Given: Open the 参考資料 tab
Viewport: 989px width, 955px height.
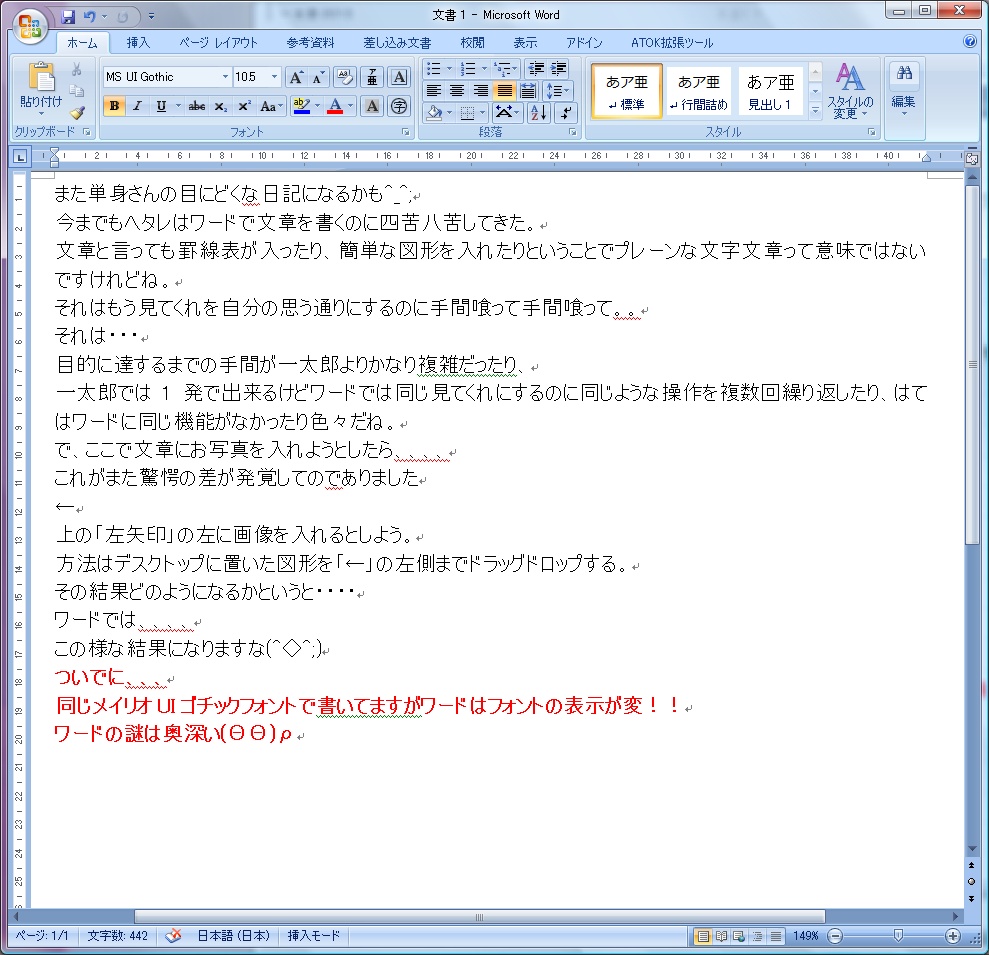Looking at the screenshot, I should [310, 43].
